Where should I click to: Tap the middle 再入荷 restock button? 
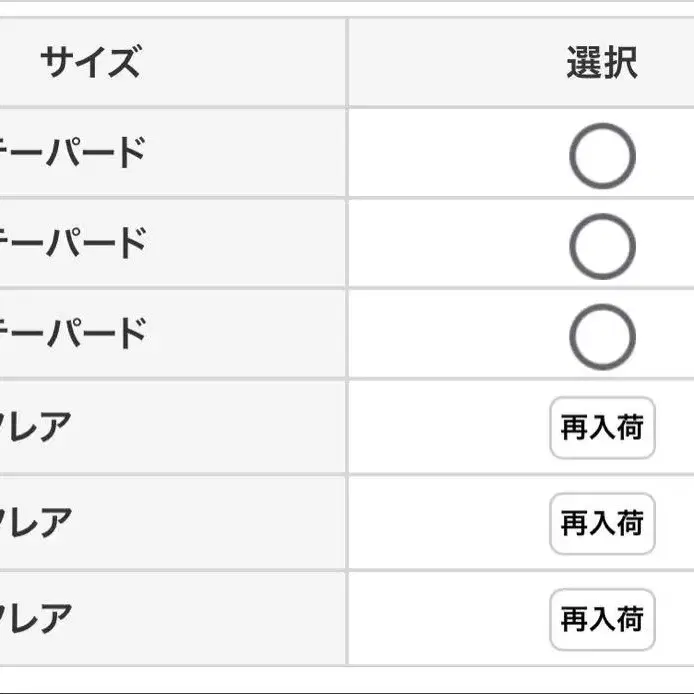tap(602, 524)
